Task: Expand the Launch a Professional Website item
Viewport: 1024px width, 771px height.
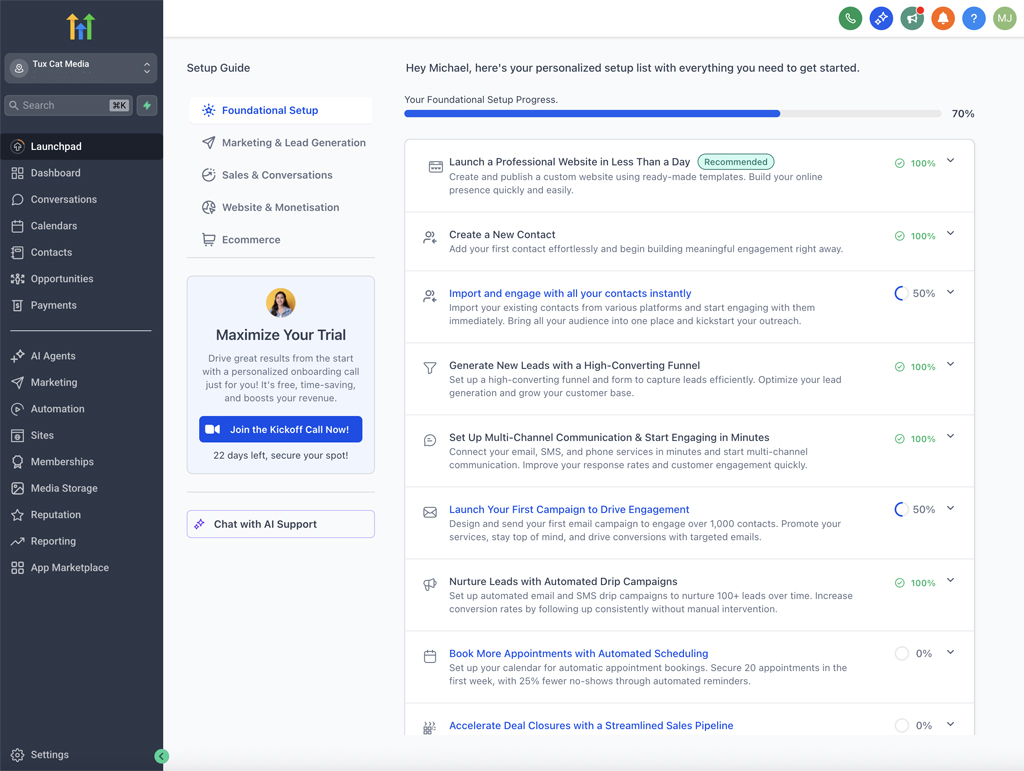Action: (x=950, y=161)
